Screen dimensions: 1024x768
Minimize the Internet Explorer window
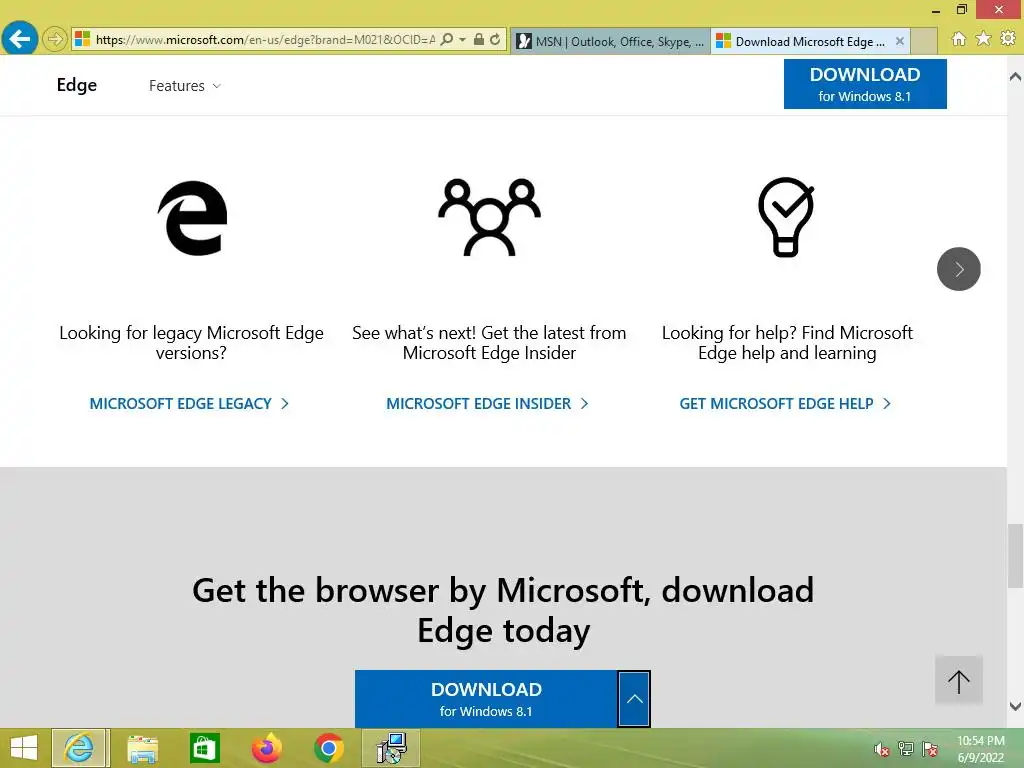tap(936, 10)
